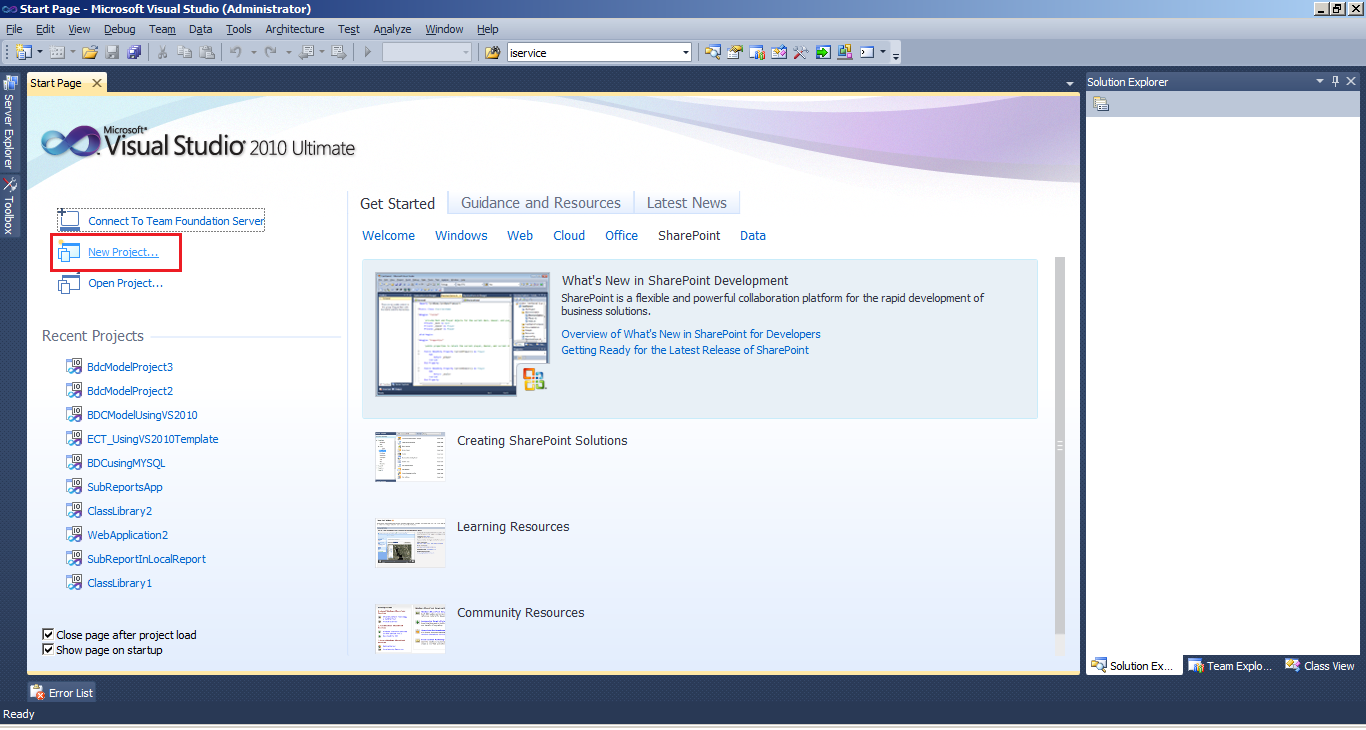Open the Error List tab at the bottom
The height and width of the screenshot is (730, 1366).
pos(62,692)
